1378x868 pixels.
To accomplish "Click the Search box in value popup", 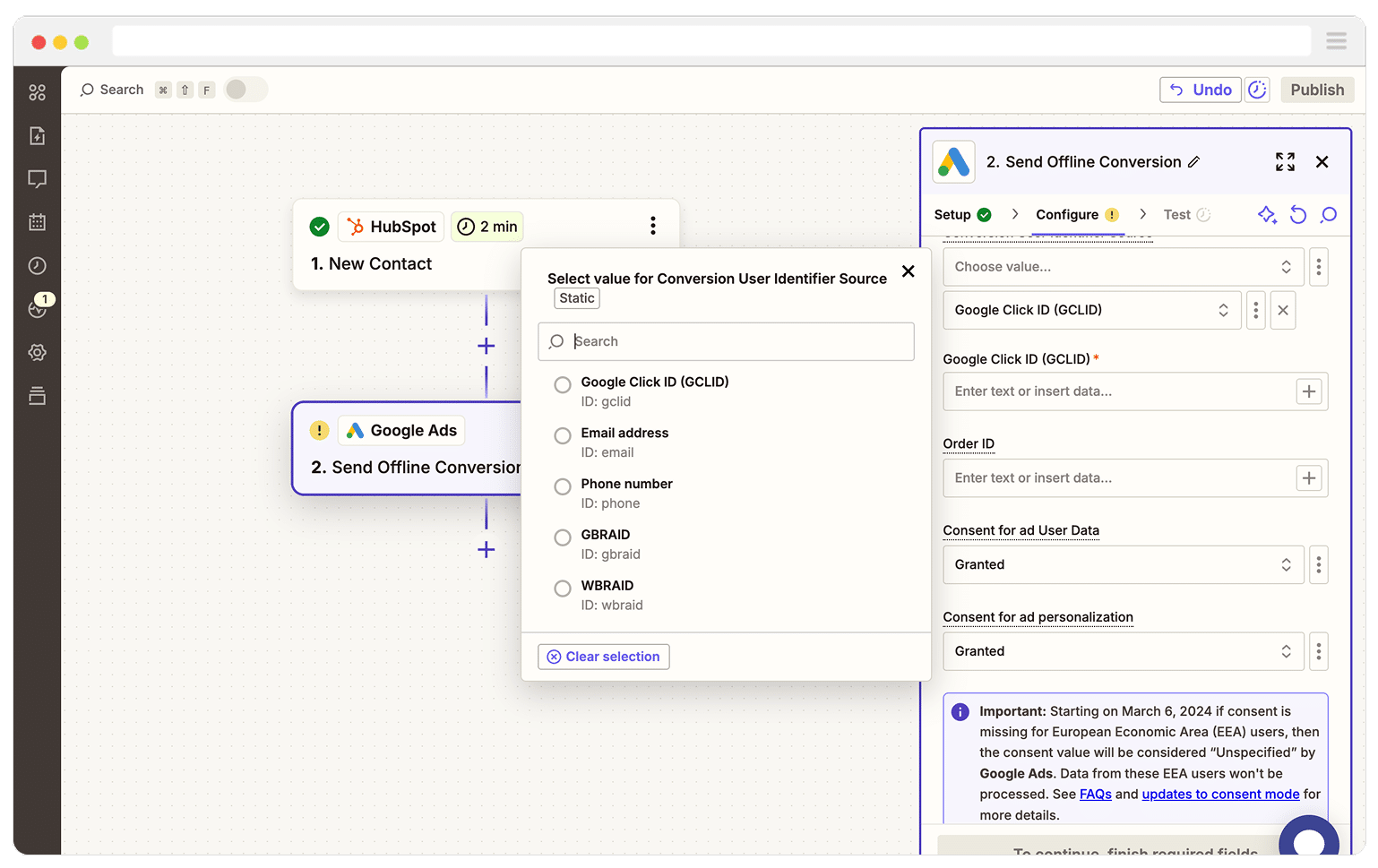I will (727, 341).
